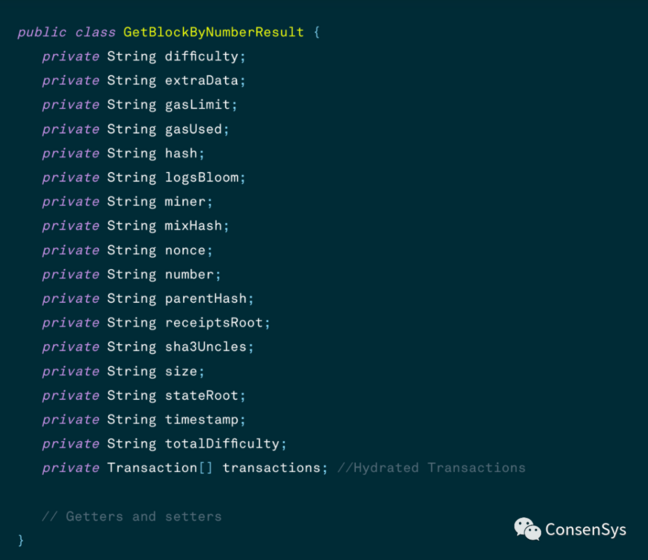Click the gasLimit field declaration
648x560 pixels.
click(x=140, y=105)
